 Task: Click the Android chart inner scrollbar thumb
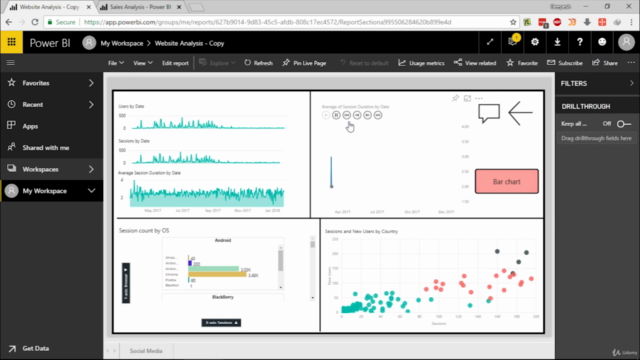pyautogui.click(x=280, y=260)
